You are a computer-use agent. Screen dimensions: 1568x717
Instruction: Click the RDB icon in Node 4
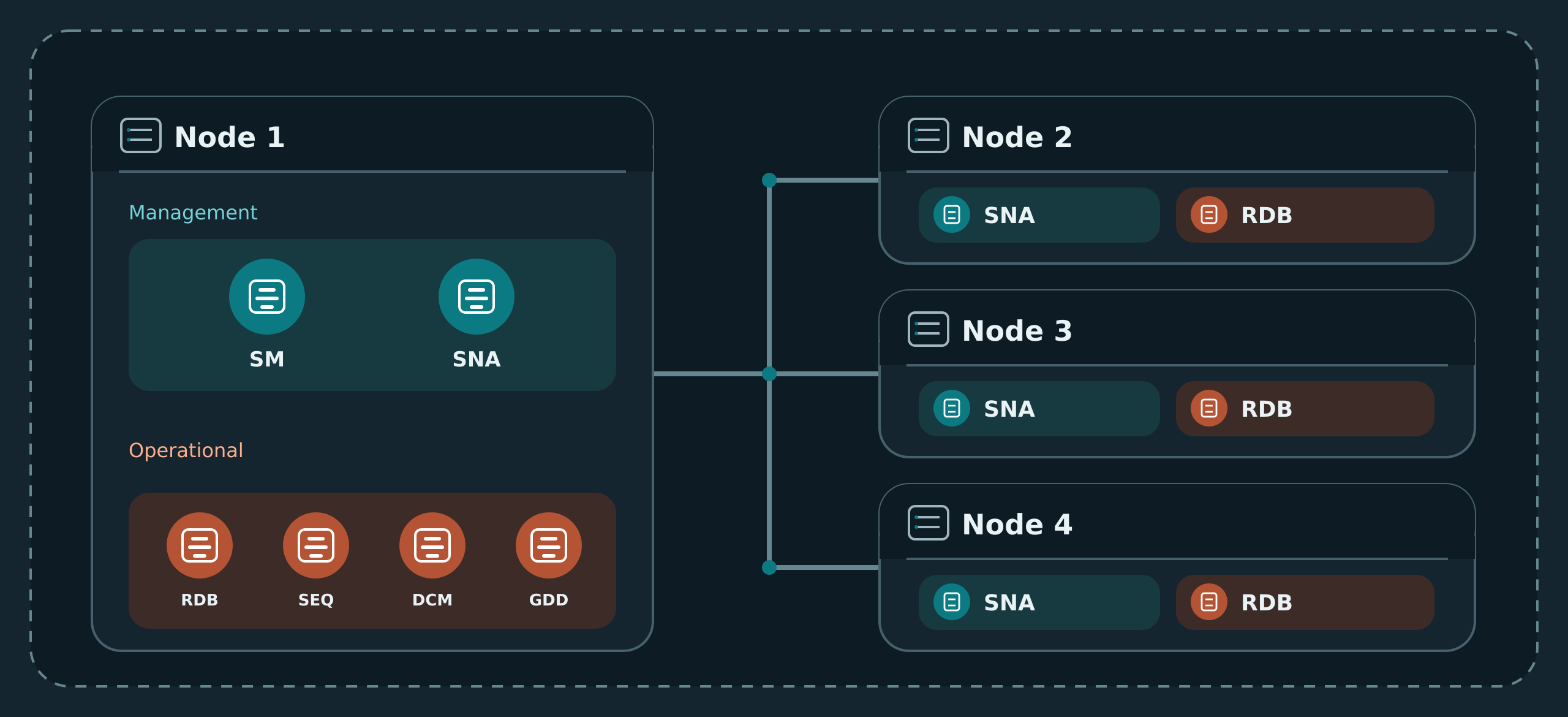[1209, 602]
